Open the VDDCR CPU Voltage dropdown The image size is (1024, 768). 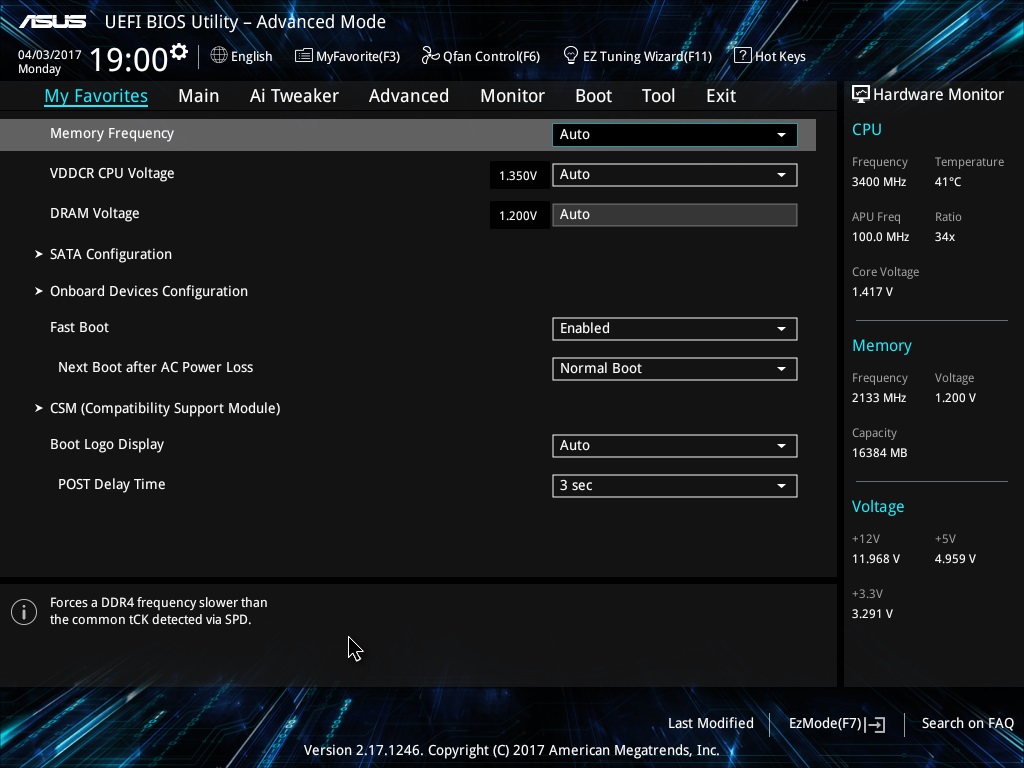[x=675, y=174]
